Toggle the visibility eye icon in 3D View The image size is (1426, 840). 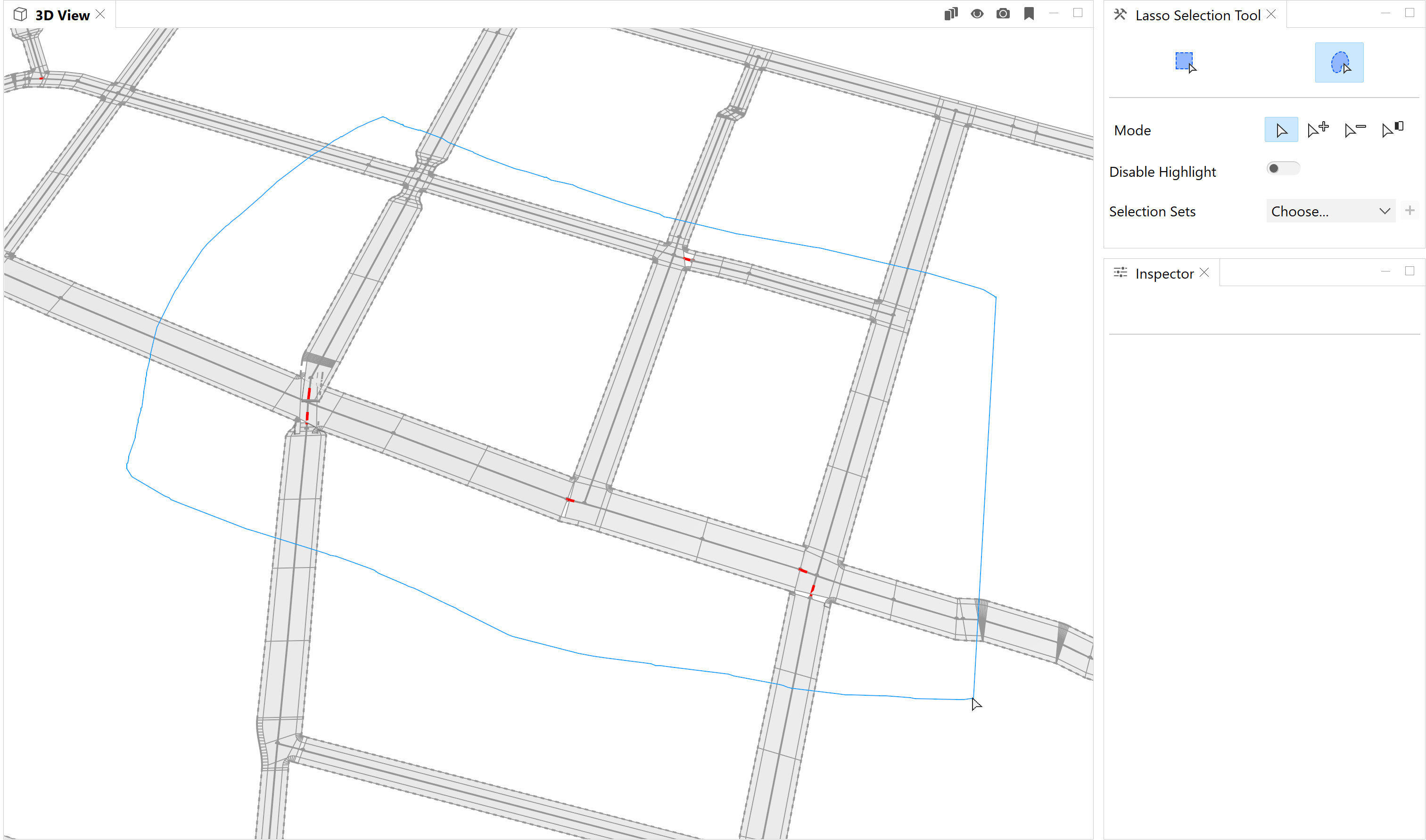click(x=977, y=14)
